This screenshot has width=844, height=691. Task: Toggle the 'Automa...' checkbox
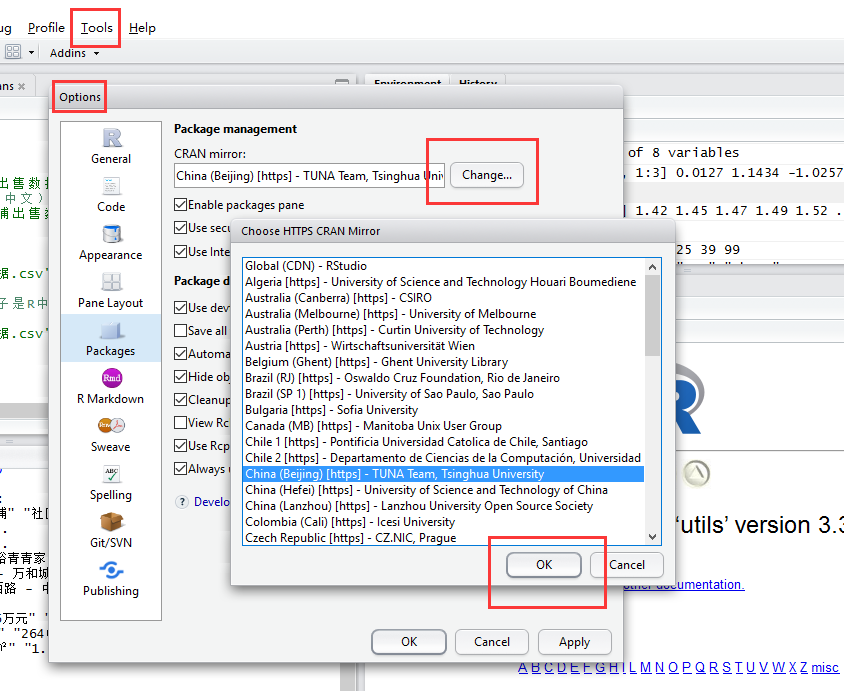180,354
